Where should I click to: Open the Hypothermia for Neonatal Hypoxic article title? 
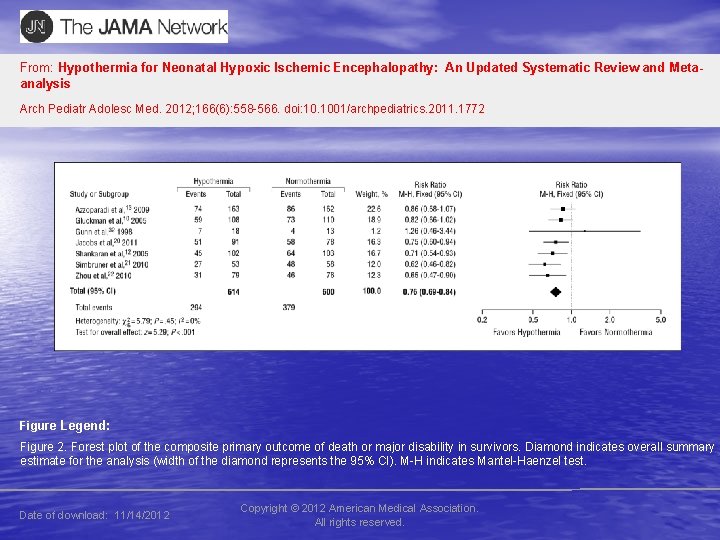tap(361, 75)
